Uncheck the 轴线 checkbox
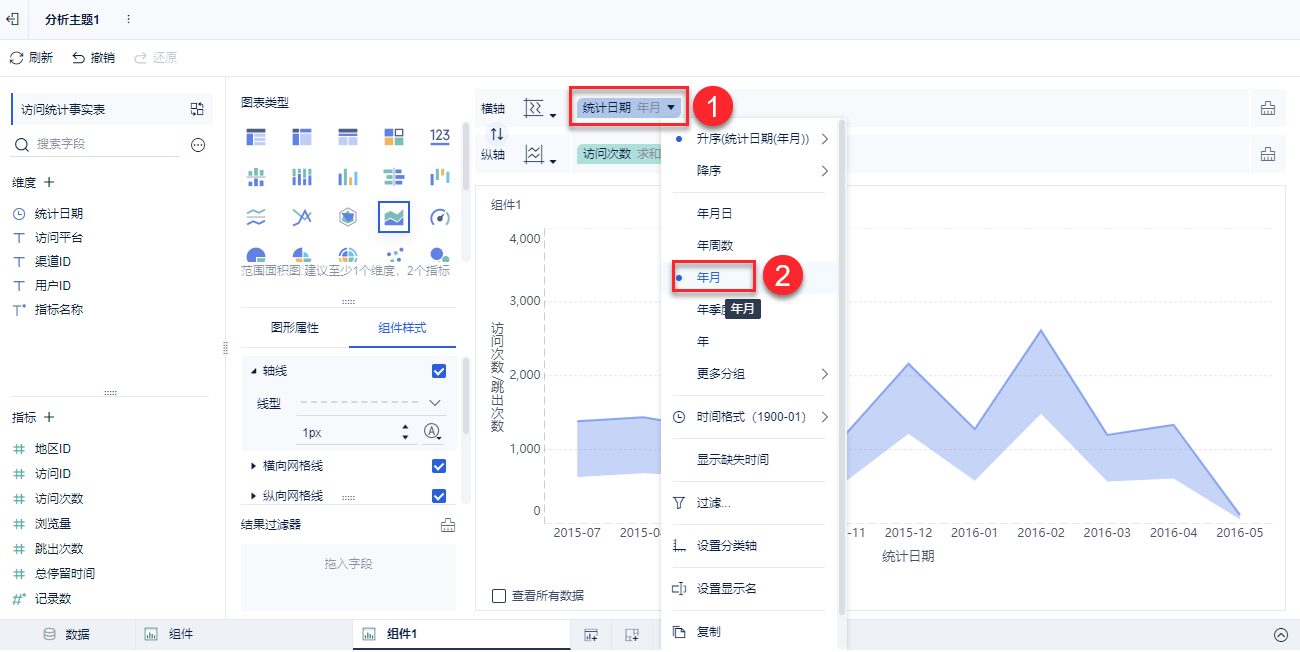The image size is (1300, 652). [x=438, y=371]
